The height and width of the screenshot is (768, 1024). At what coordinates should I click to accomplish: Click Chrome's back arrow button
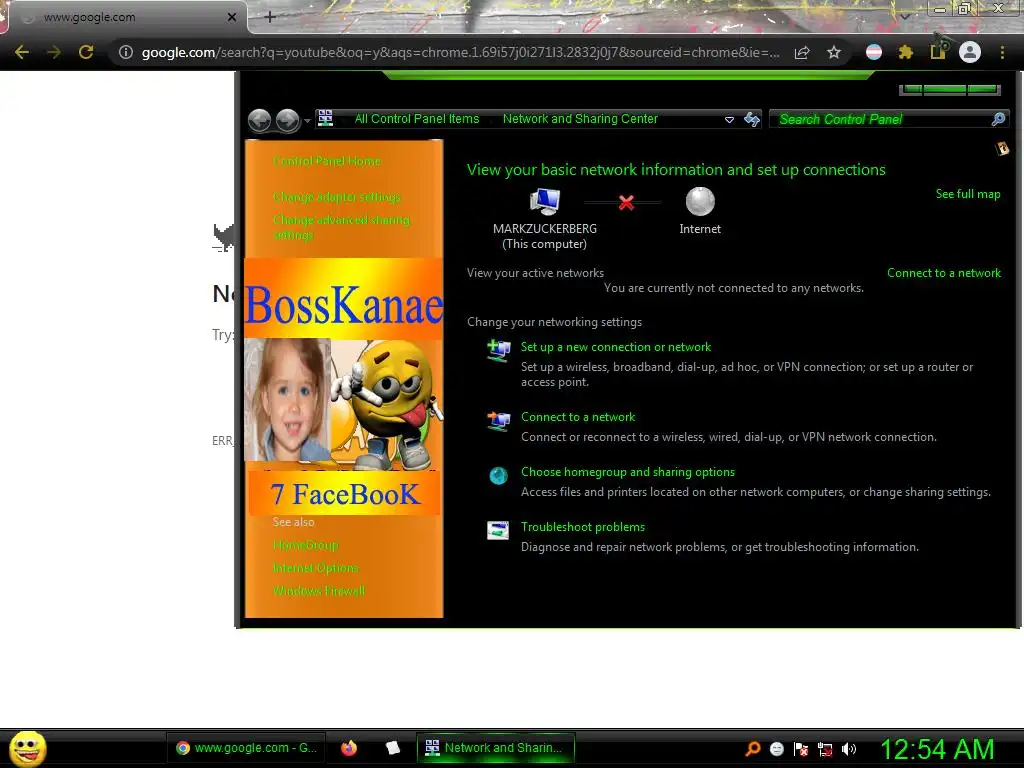pos(22,52)
